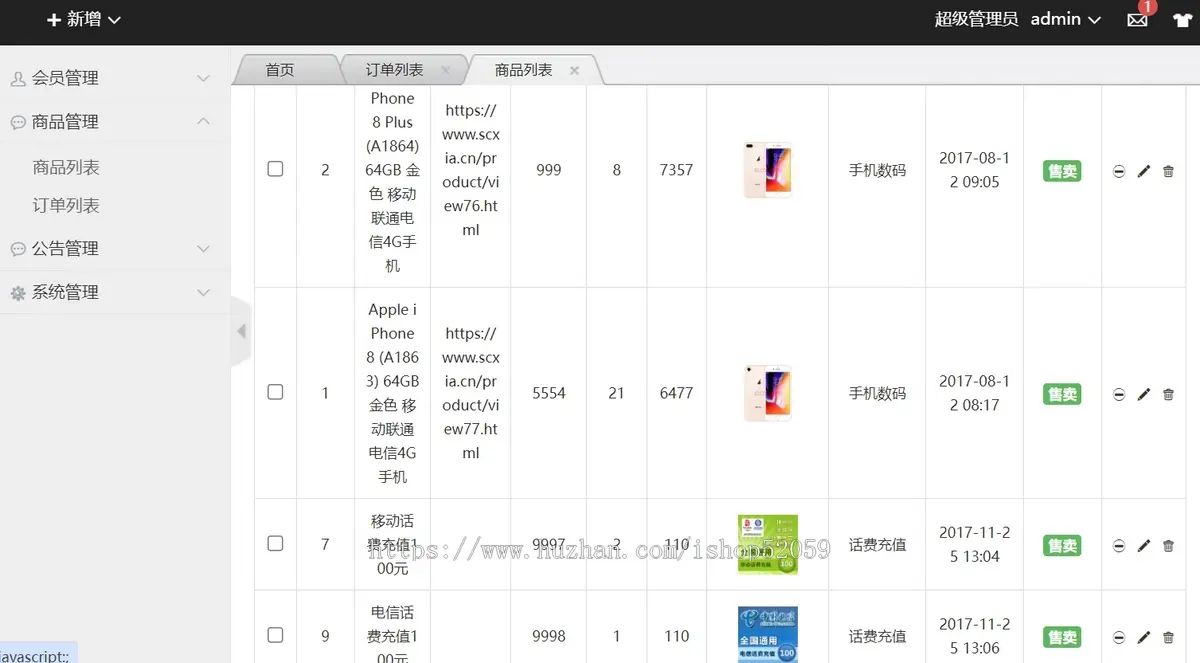The image size is (1200, 663).
Task: Expand the 会员管理 sidebar menu
Action: point(110,78)
